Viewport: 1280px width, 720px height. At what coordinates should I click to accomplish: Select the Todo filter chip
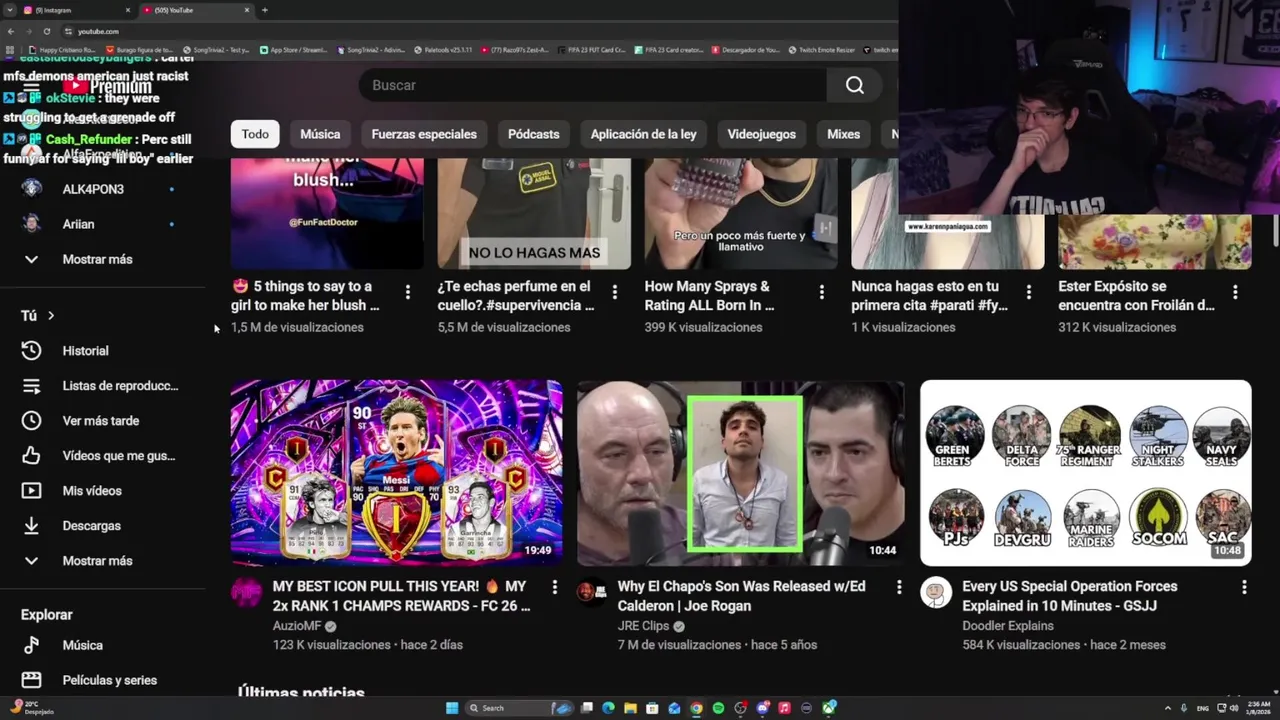(255, 134)
